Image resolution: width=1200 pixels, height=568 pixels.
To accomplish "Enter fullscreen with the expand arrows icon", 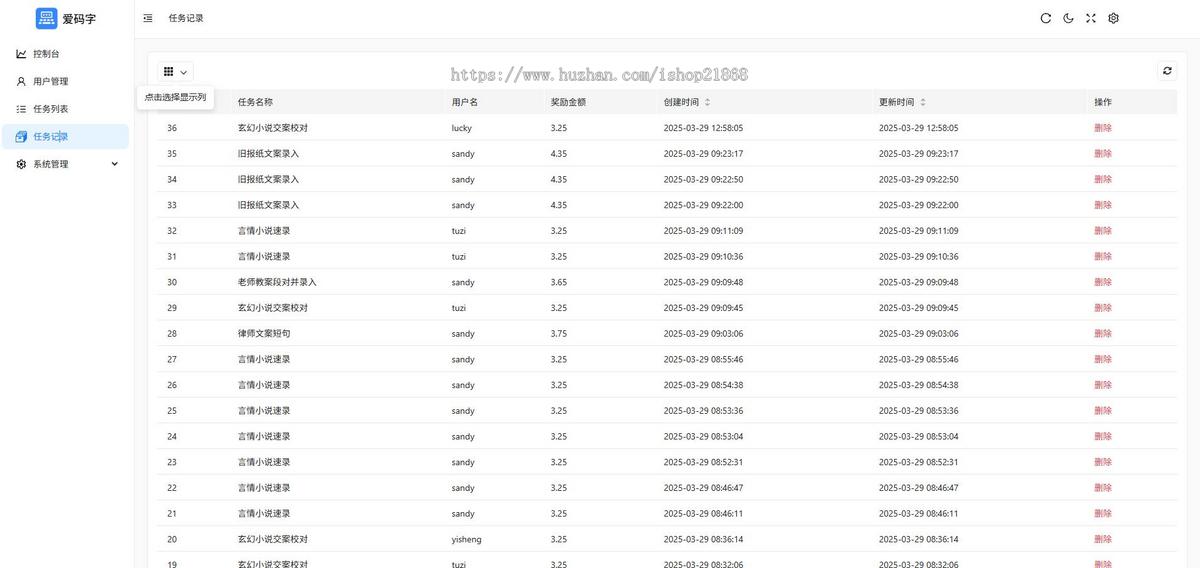I will 1091,18.
